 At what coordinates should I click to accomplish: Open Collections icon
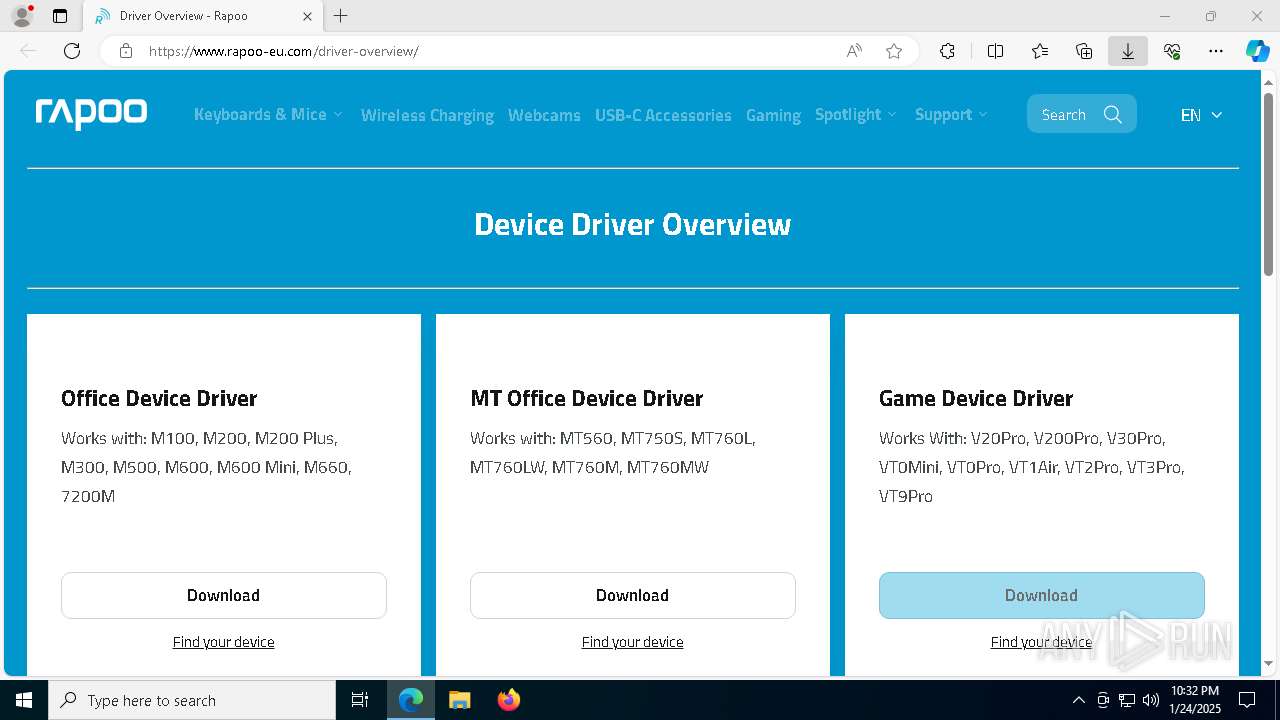[x=1084, y=51]
